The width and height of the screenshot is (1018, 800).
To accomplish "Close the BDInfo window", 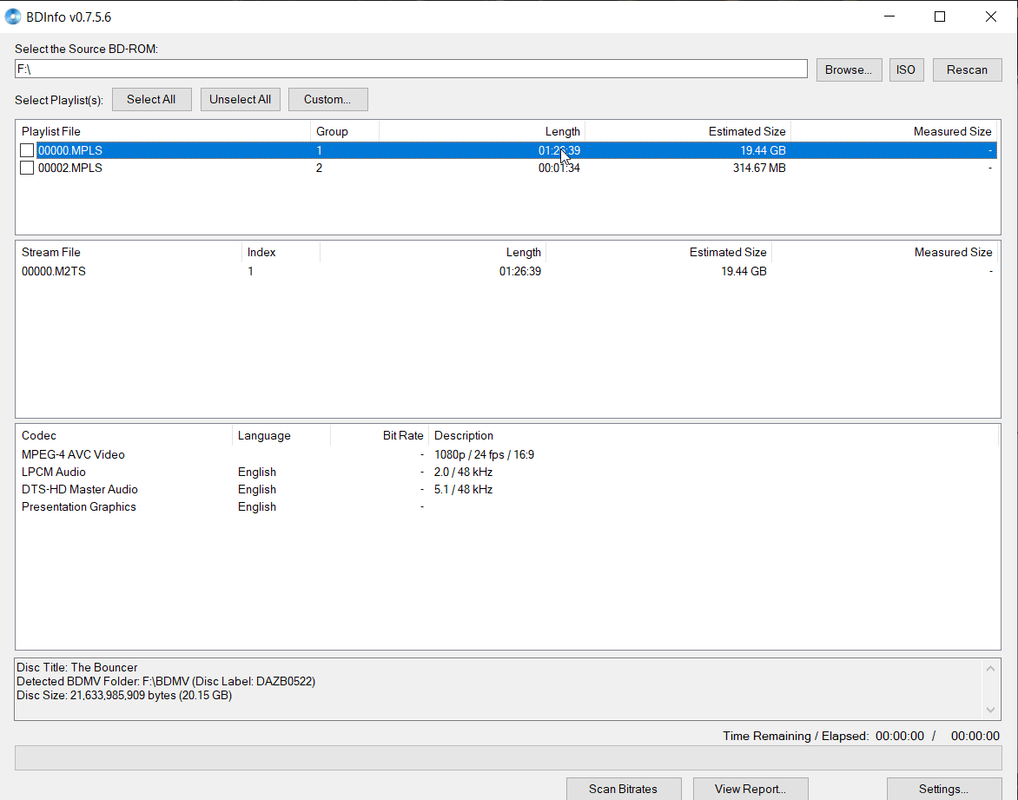I will click(x=991, y=16).
